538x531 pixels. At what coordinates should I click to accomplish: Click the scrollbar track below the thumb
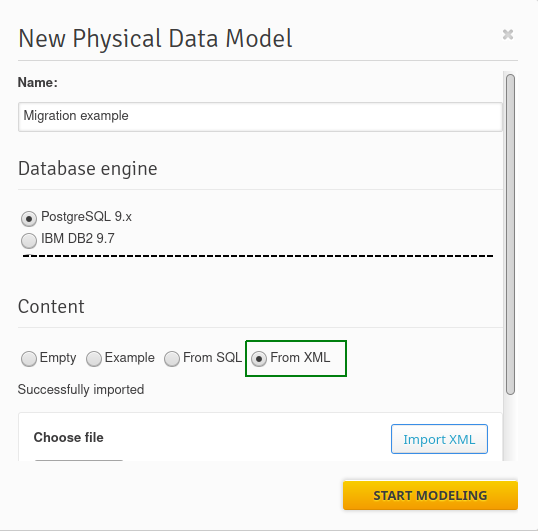tap(511, 427)
